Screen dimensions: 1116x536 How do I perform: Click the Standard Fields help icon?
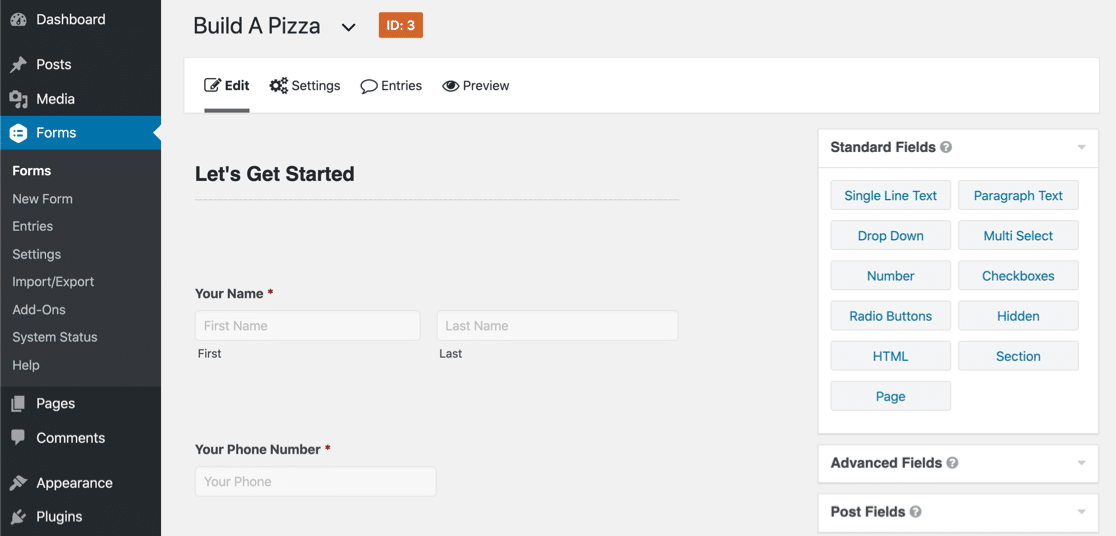coord(946,147)
